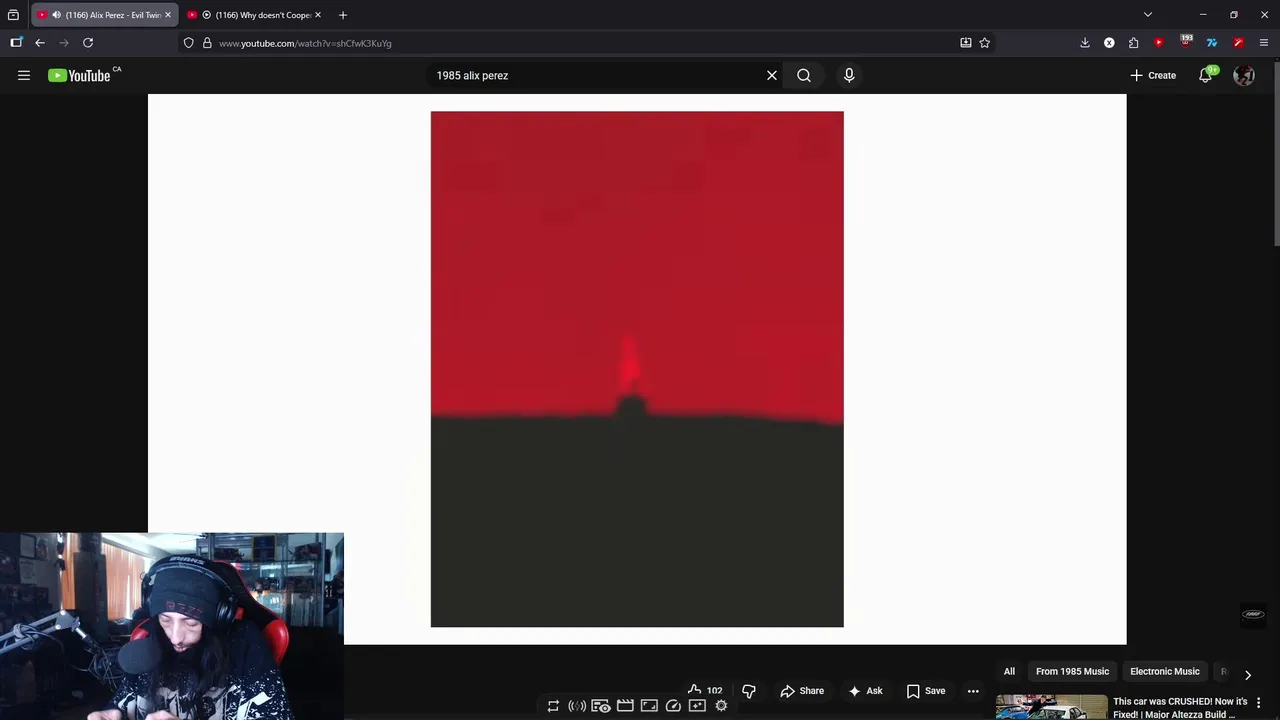The width and height of the screenshot is (1280, 720).
Task: Dislike the video
Action: (x=749, y=690)
